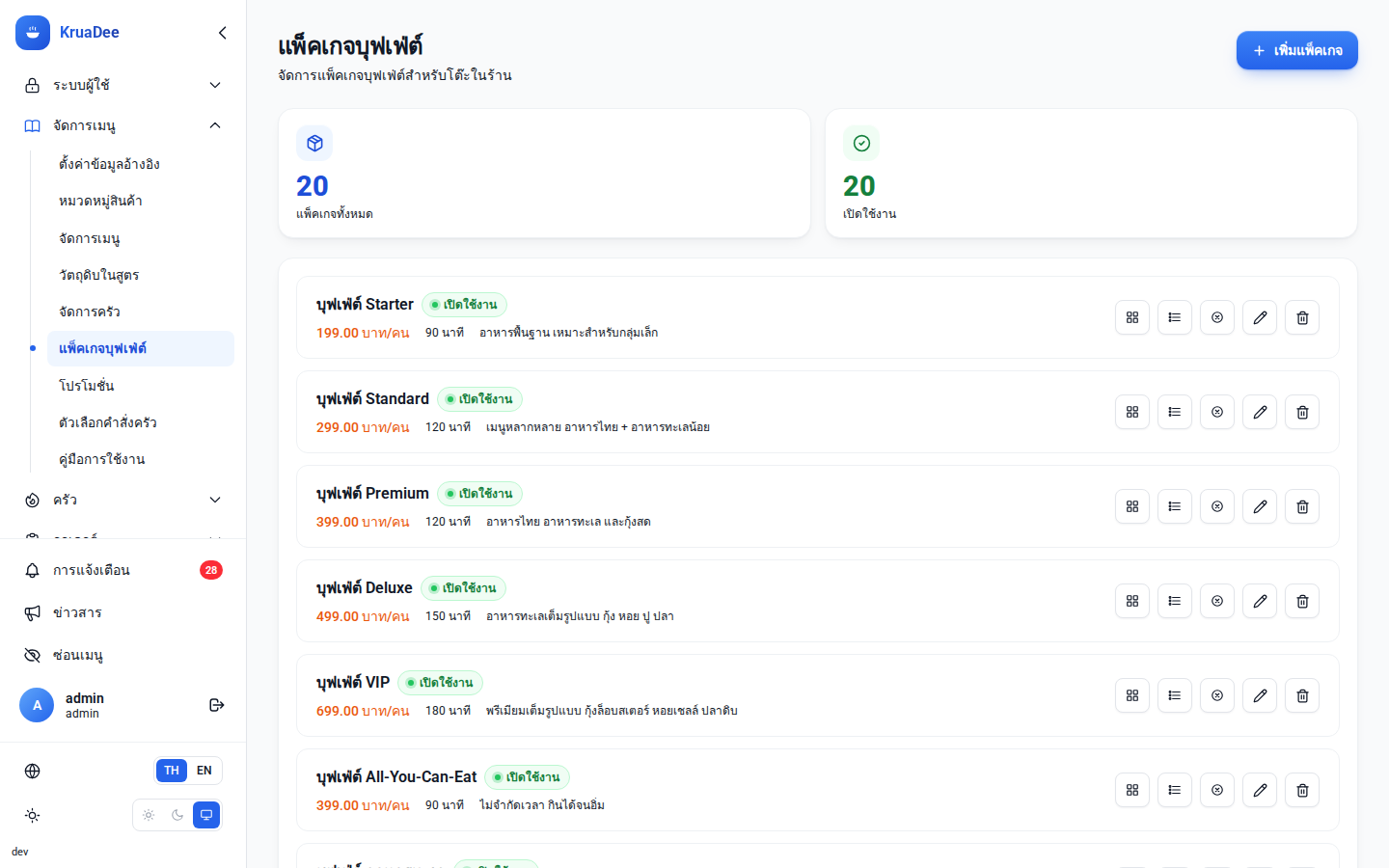Open วัตถุดิบในสูตร page
The height and width of the screenshot is (868, 1389).
[141, 275]
